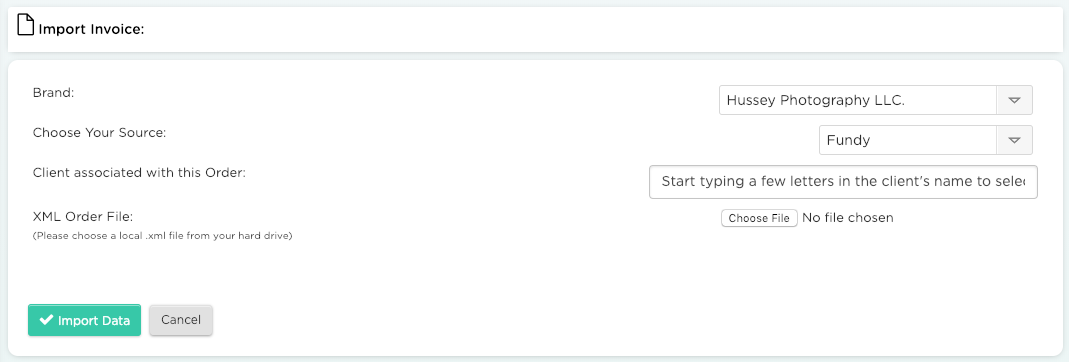
Task: Click the Choose File button
Action: click(759, 218)
